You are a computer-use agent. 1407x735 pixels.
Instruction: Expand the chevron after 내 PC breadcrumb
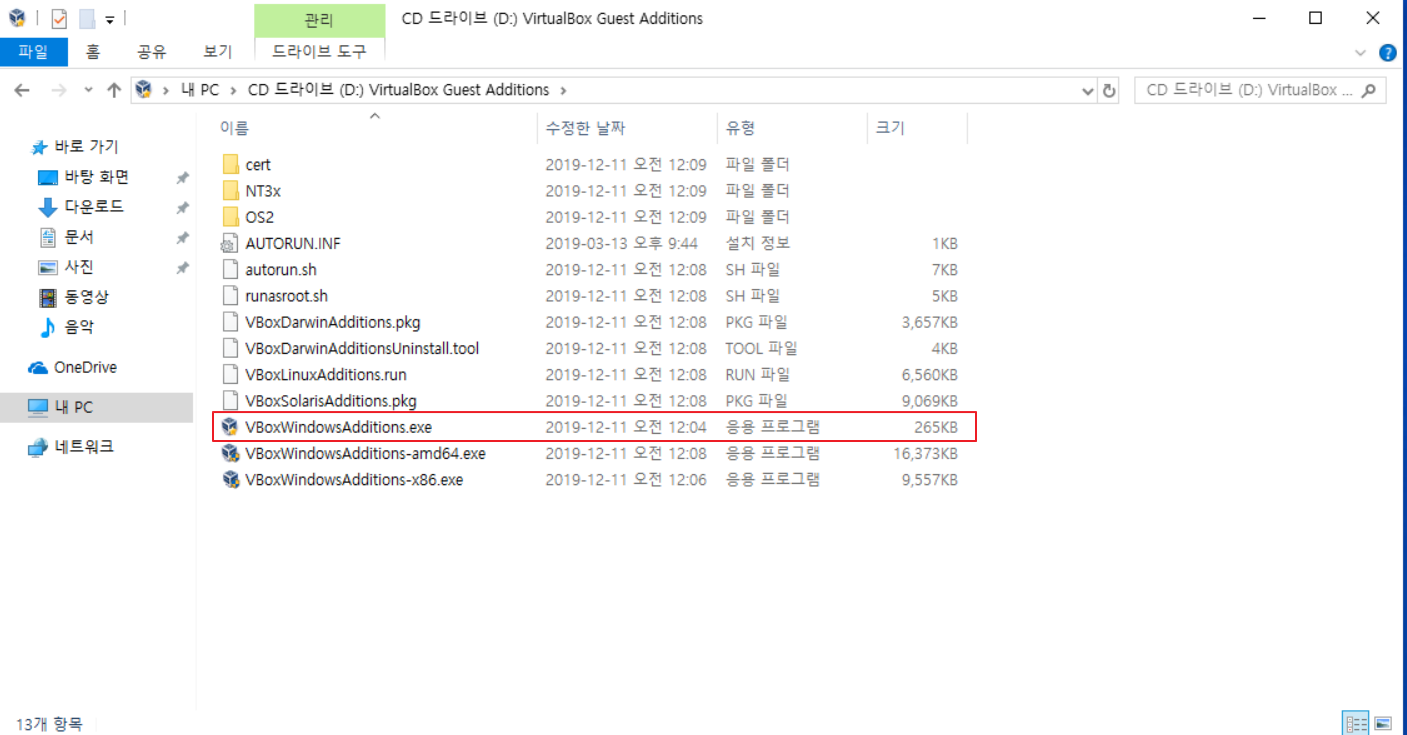pos(233,90)
